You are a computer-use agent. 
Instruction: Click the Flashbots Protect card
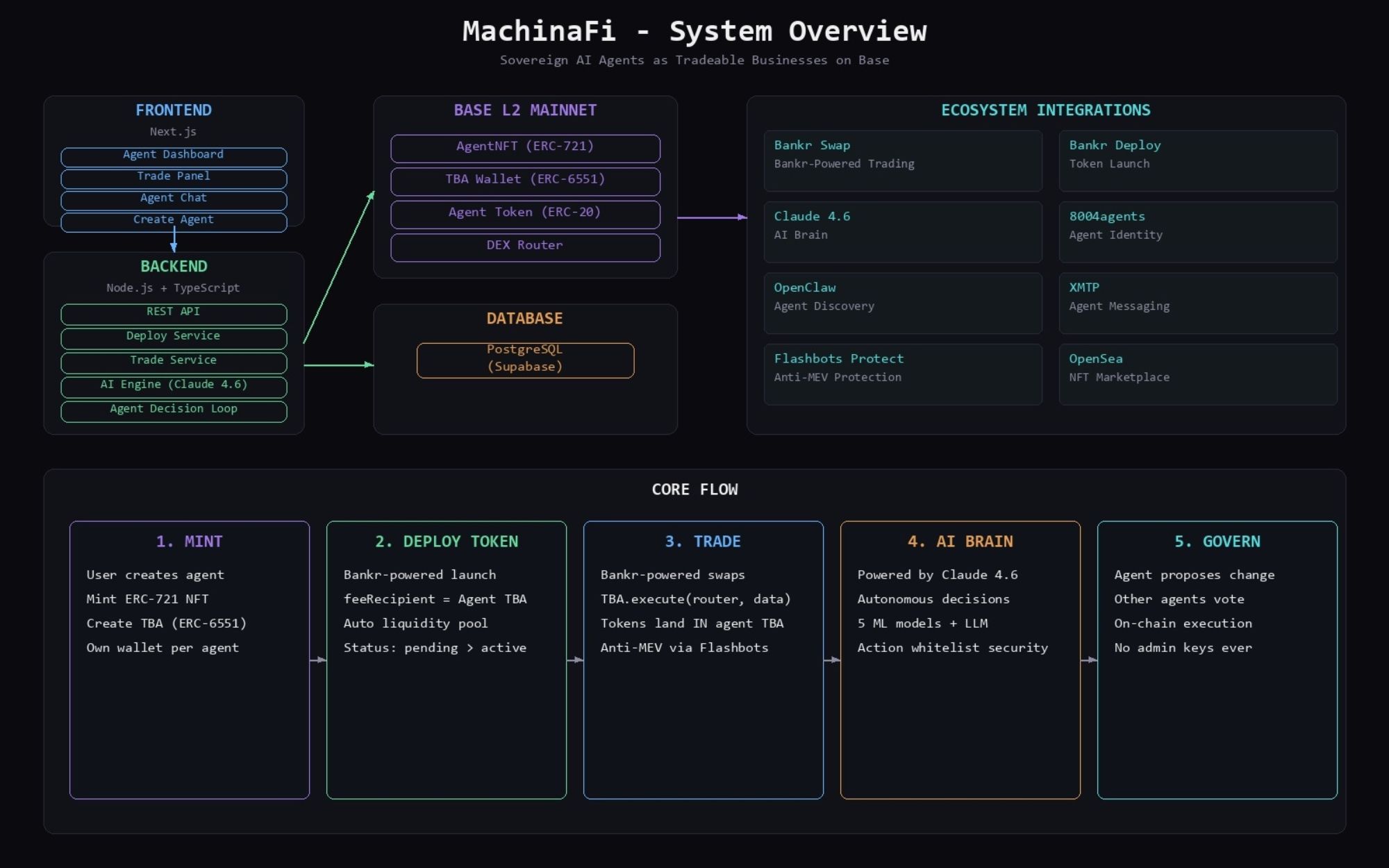[x=902, y=374]
